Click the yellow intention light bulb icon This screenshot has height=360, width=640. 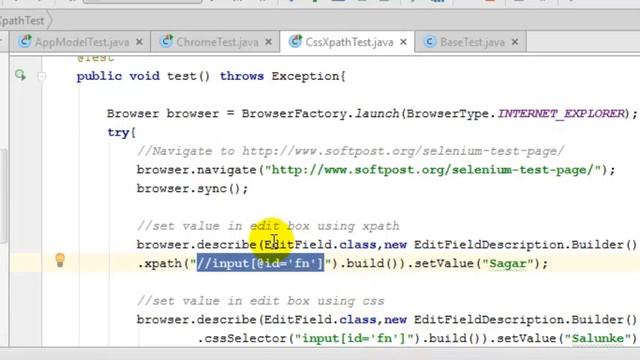[x=60, y=260]
